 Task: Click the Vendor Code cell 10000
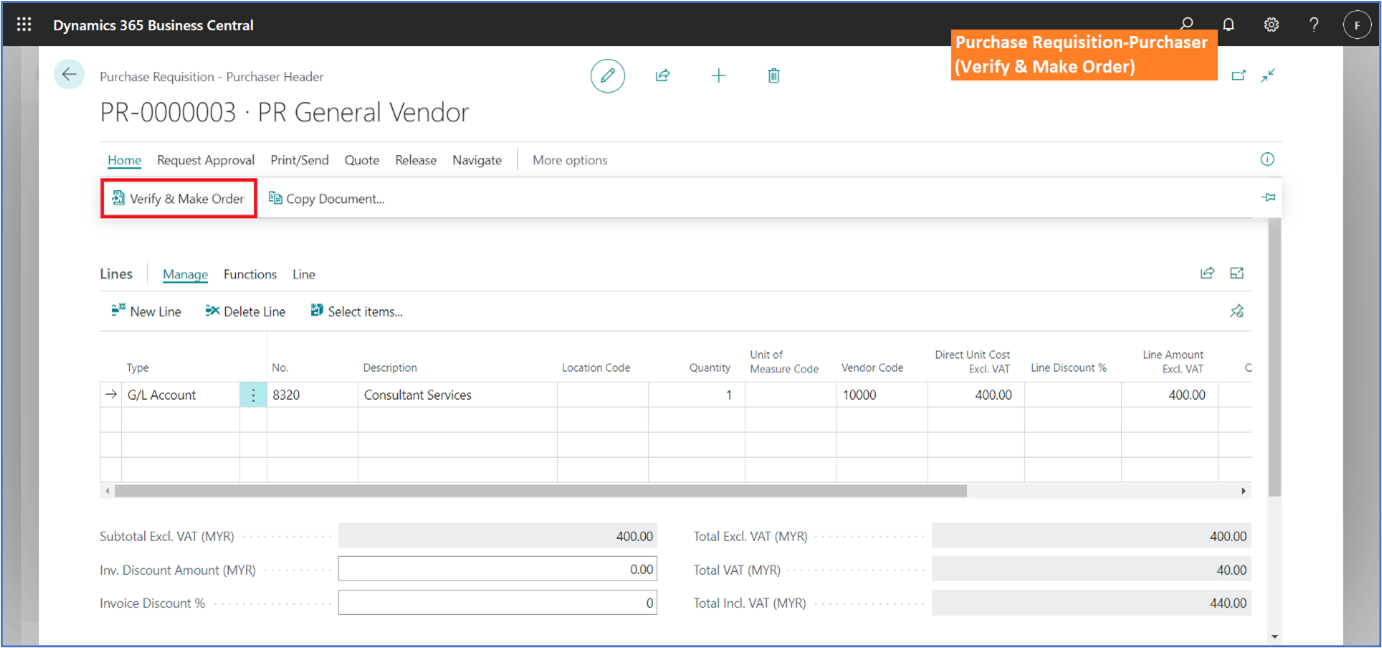(882, 395)
